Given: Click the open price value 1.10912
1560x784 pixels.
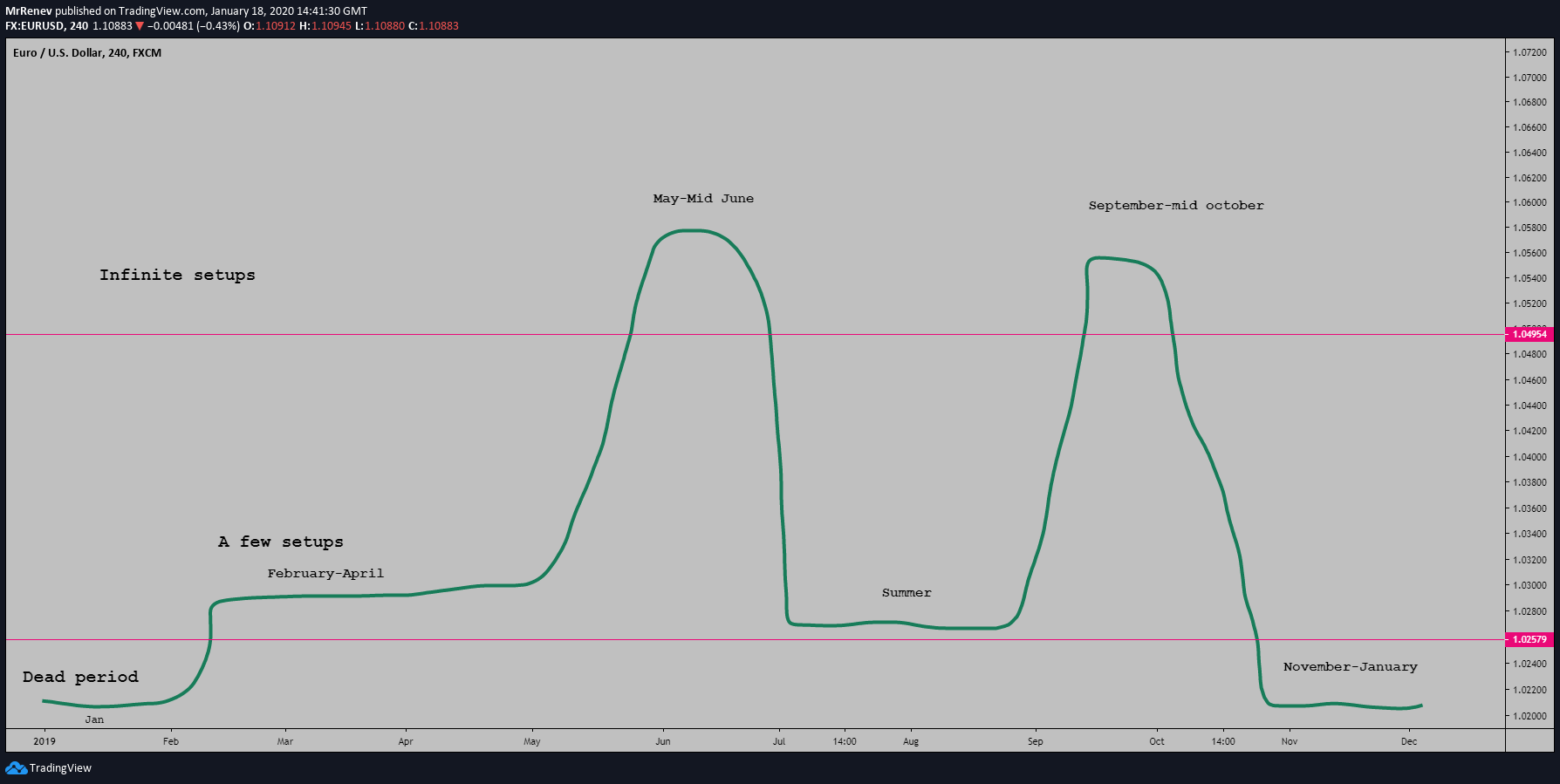Looking at the screenshot, I should click(276, 26).
